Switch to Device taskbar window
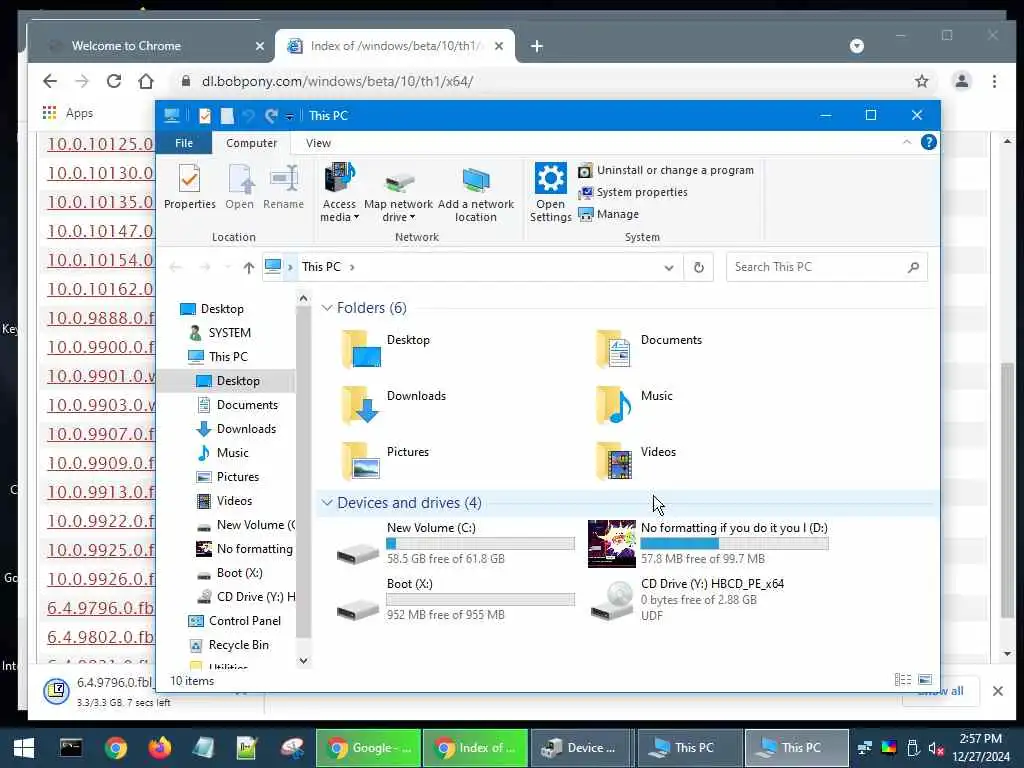 [581, 748]
